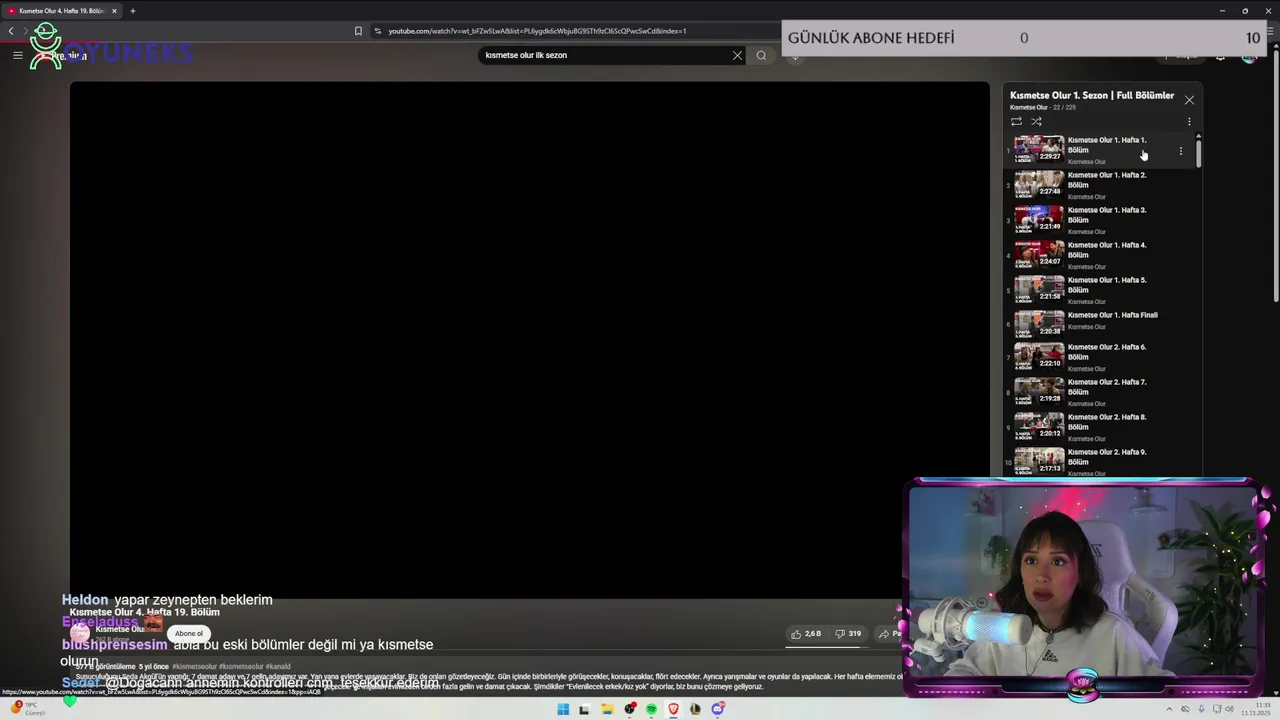Click thumbnail with duration 2:27:48
Viewport: 1280px width, 720px height.
pyautogui.click(x=1039, y=184)
